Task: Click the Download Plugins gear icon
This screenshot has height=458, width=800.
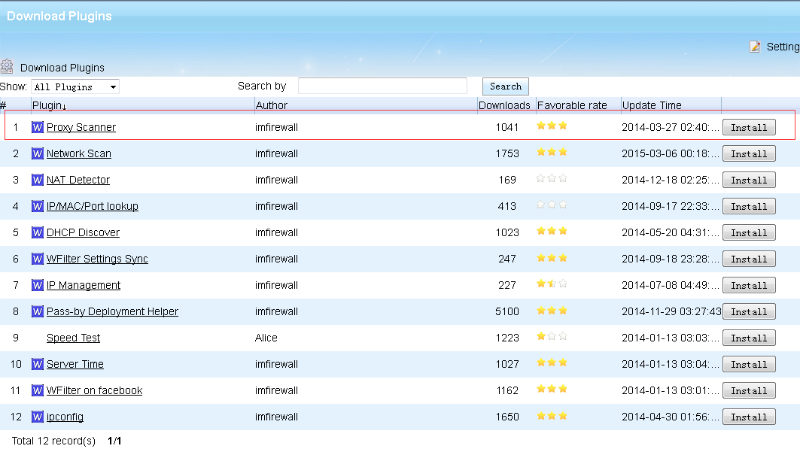Action: click(x=7, y=67)
